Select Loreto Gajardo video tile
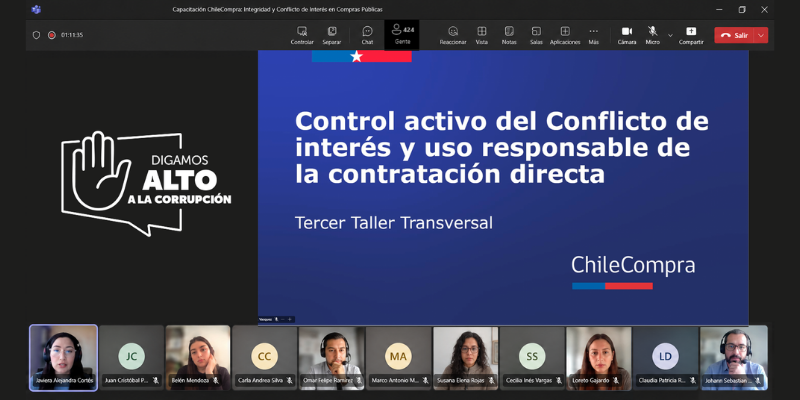The image size is (800, 400). (x=598, y=358)
